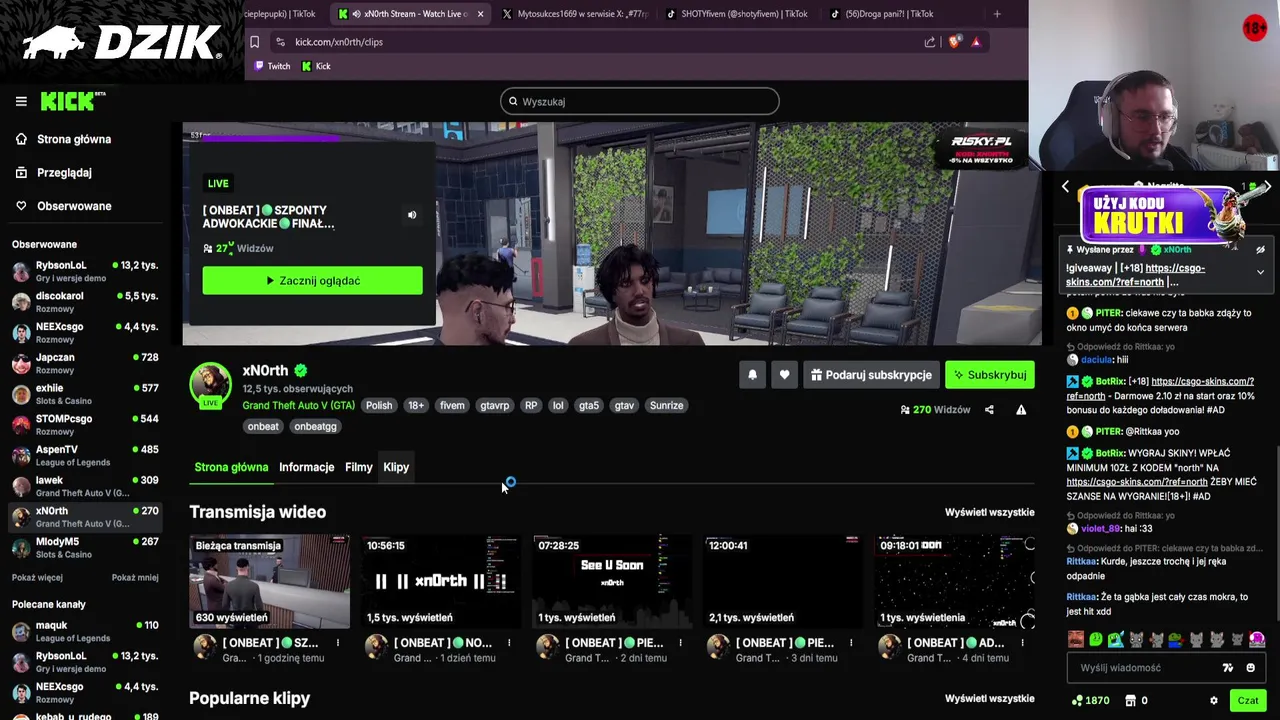1280x720 pixels.
Task: Show all in Transmisja wideo section
Action: coord(990,512)
